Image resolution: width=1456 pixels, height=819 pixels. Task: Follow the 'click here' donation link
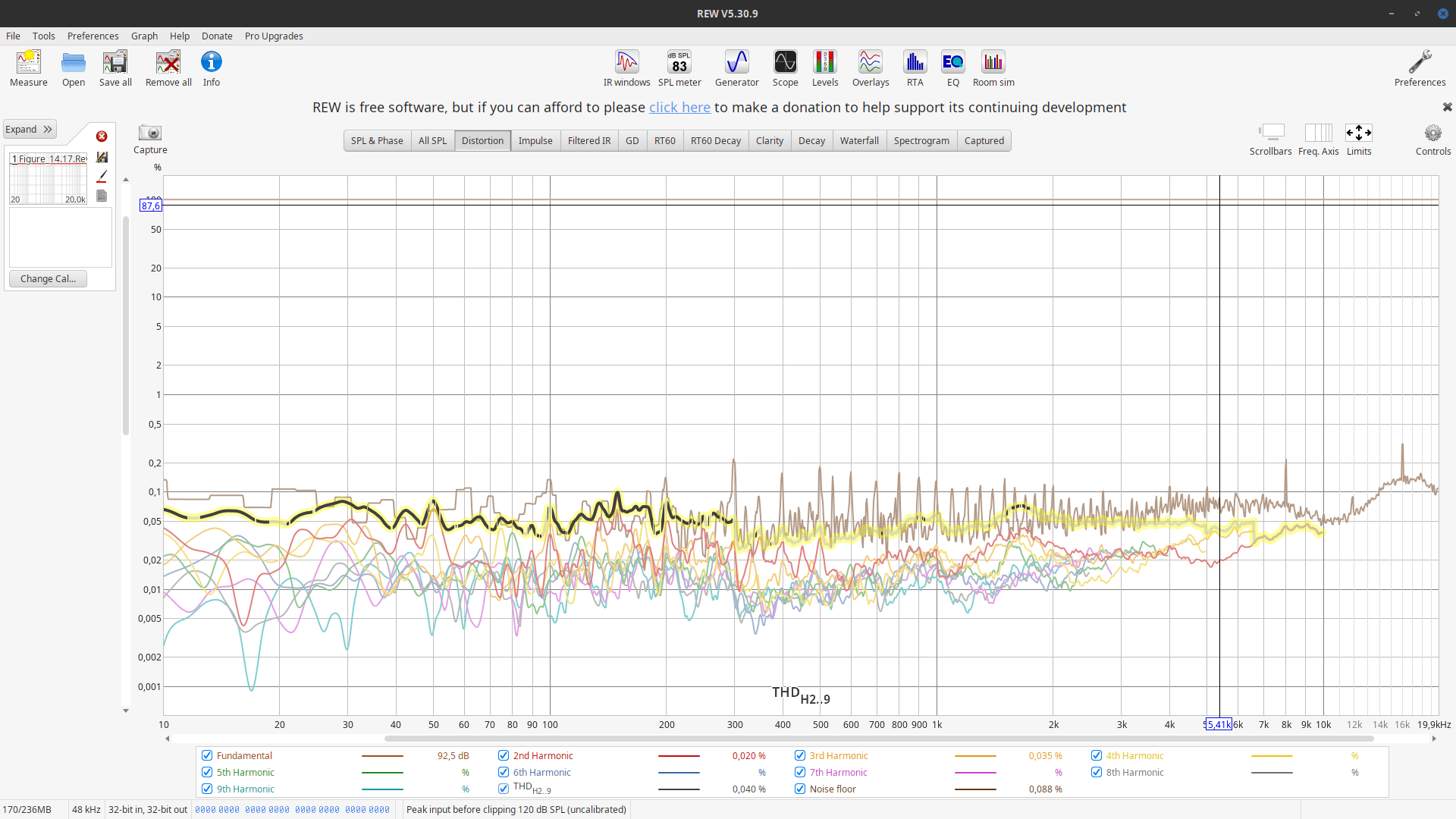679,107
